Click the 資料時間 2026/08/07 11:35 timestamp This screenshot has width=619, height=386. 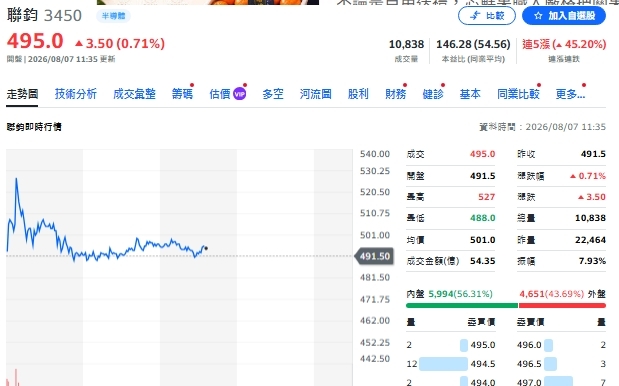coord(542,127)
